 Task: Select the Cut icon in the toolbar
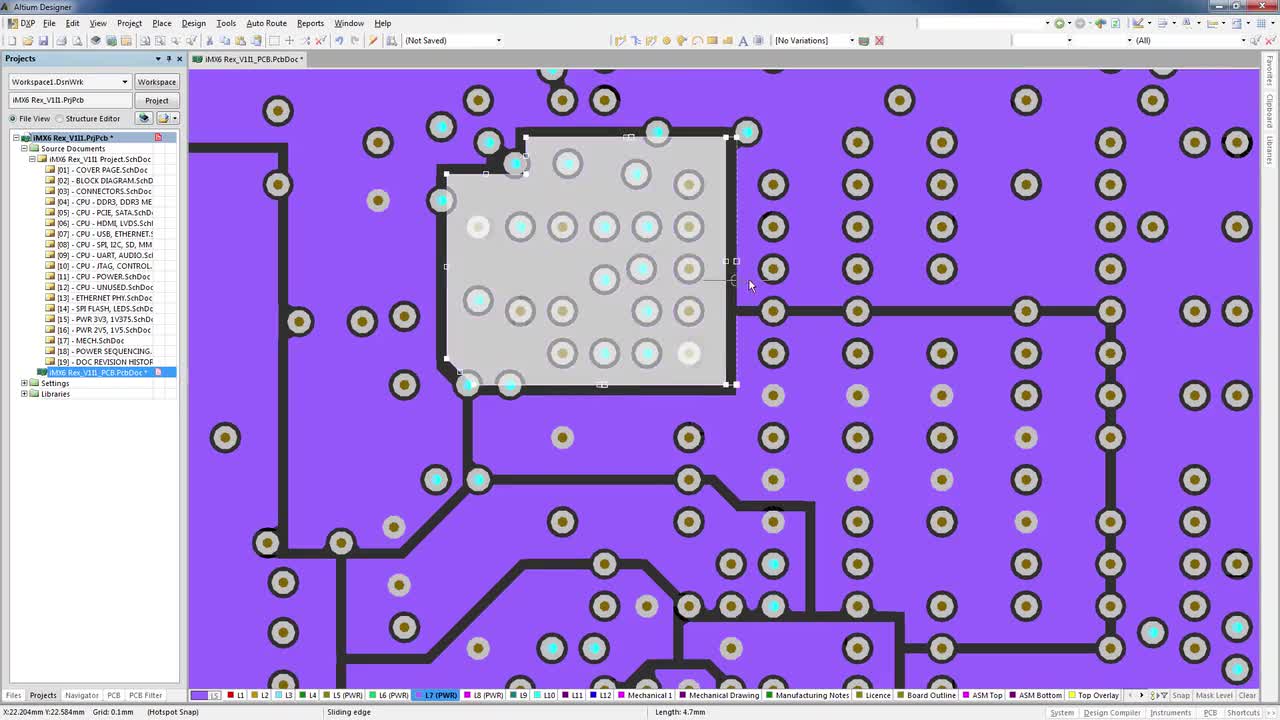[x=209, y=40]
